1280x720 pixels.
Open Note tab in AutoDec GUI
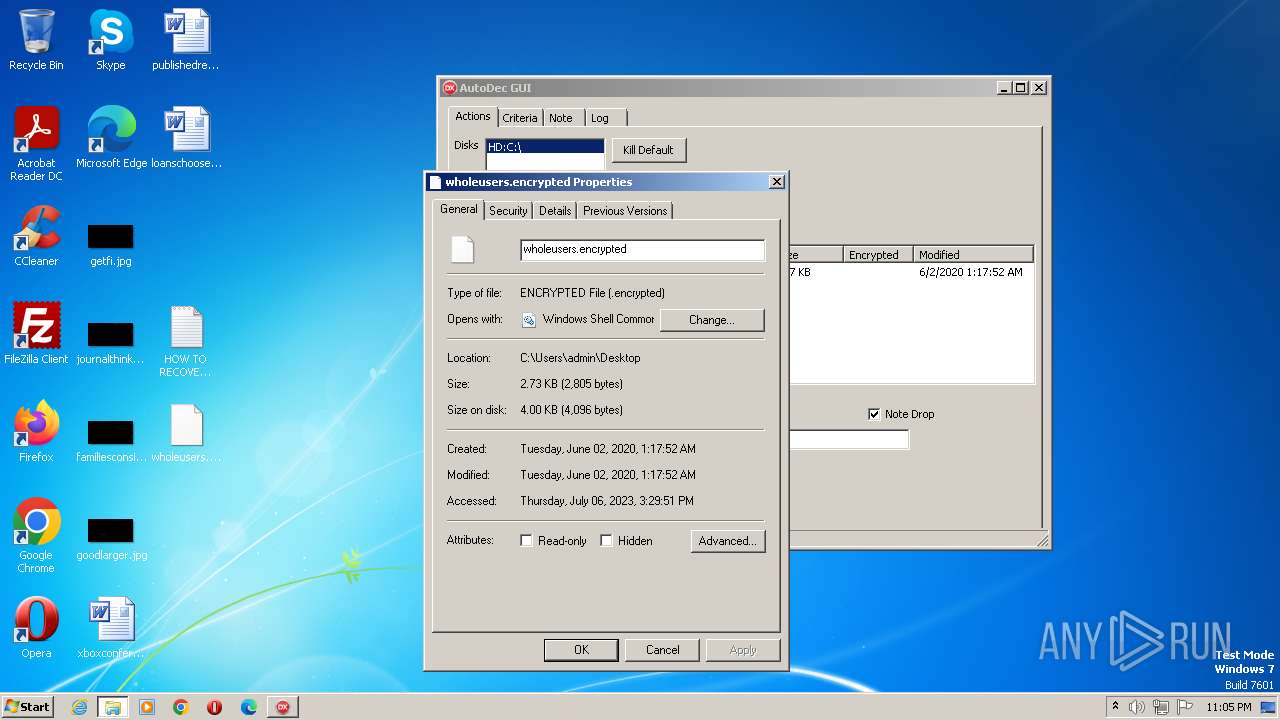tap(561, 118)
